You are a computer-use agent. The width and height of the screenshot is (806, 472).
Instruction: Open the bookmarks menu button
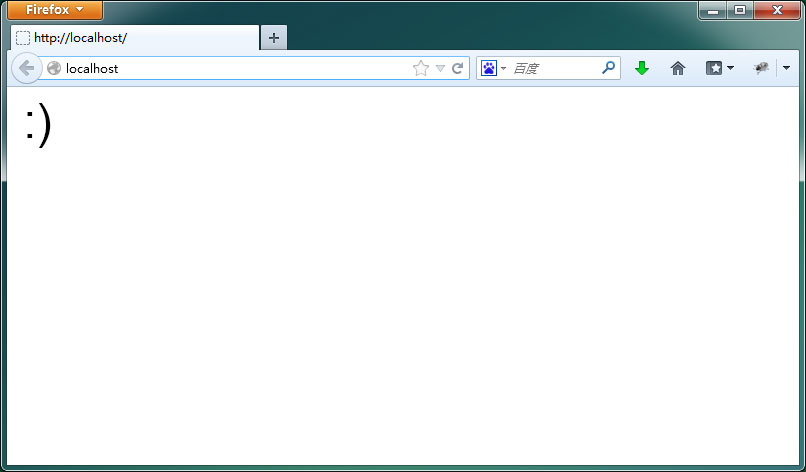pyautogui.click(x=720, y=68)
